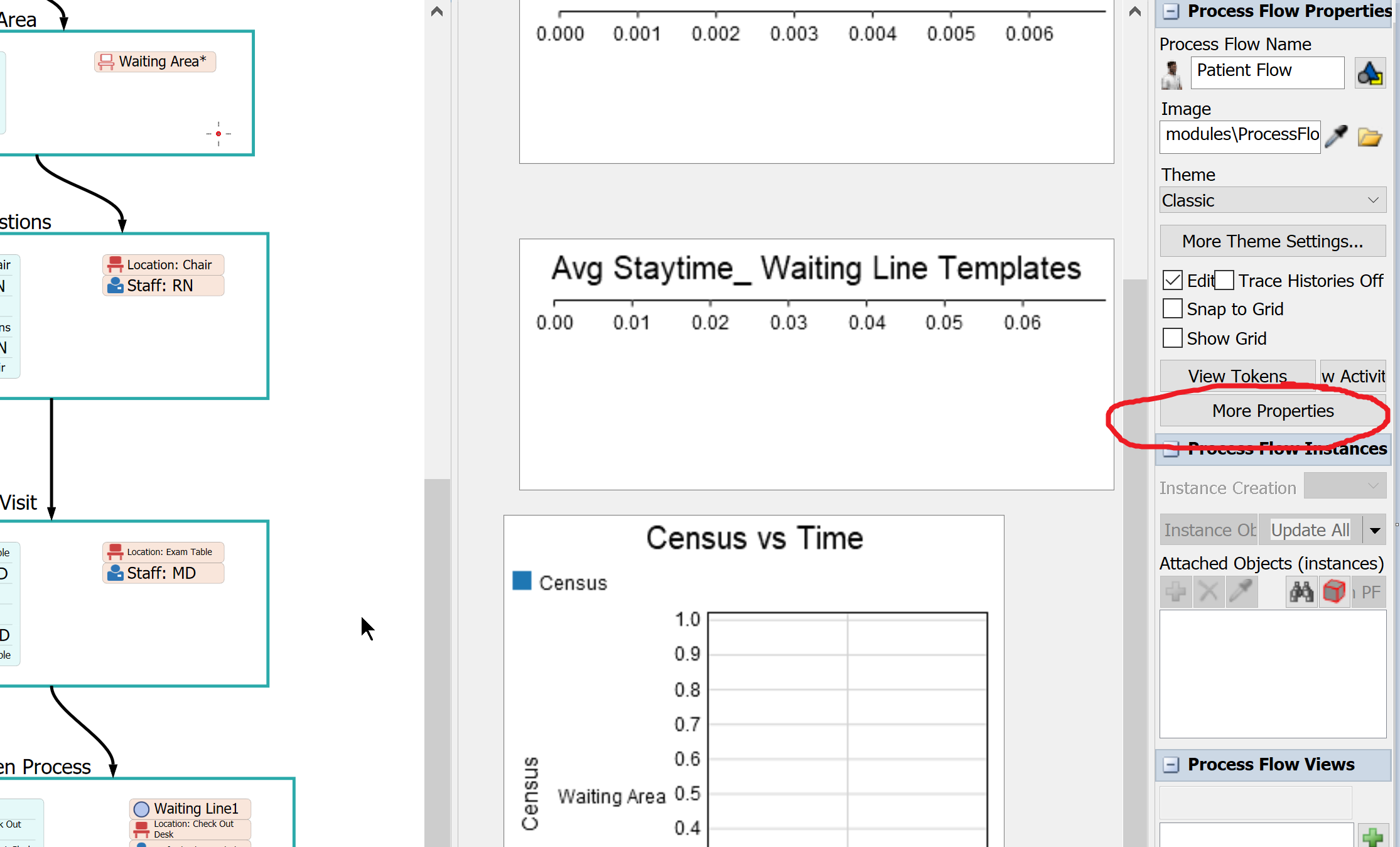Click the More Properties button

[1273, 411]
